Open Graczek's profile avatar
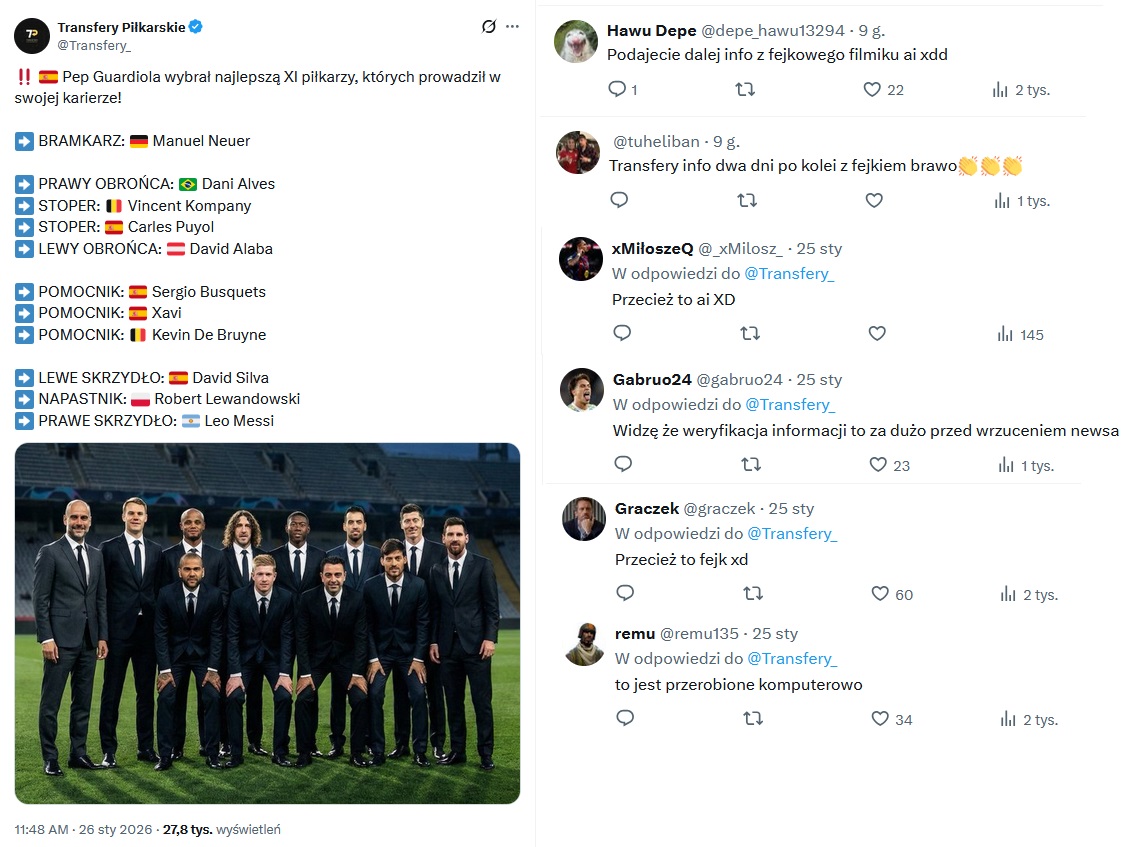The height and width of the screenshot is (847, 1123). (583, 519)
